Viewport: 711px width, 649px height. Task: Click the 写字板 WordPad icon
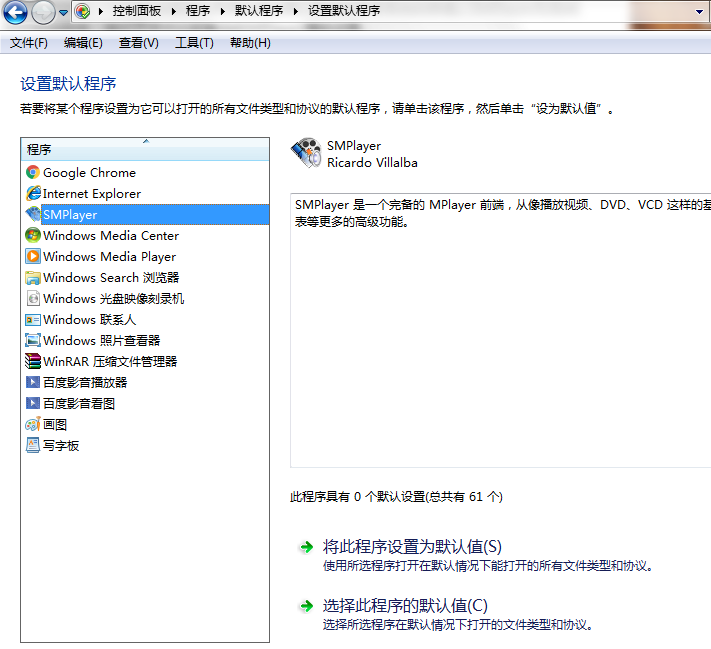click(33, 445)
